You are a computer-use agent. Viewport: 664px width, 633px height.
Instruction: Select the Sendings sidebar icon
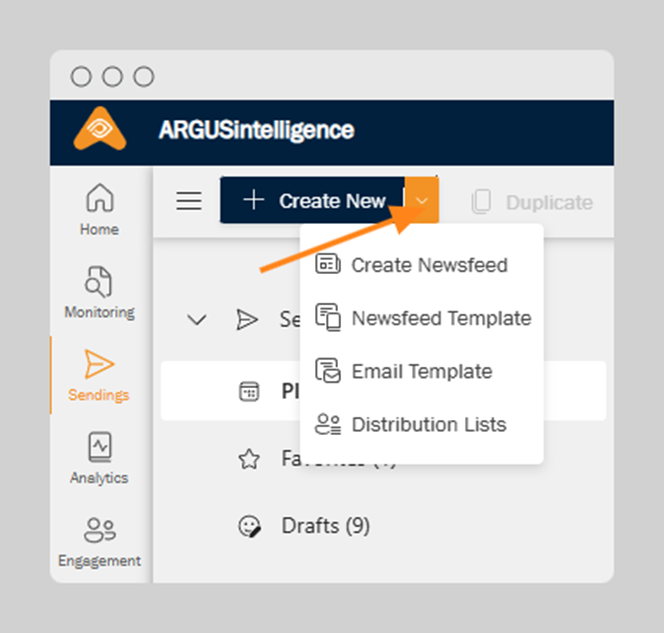coord(99,375)
